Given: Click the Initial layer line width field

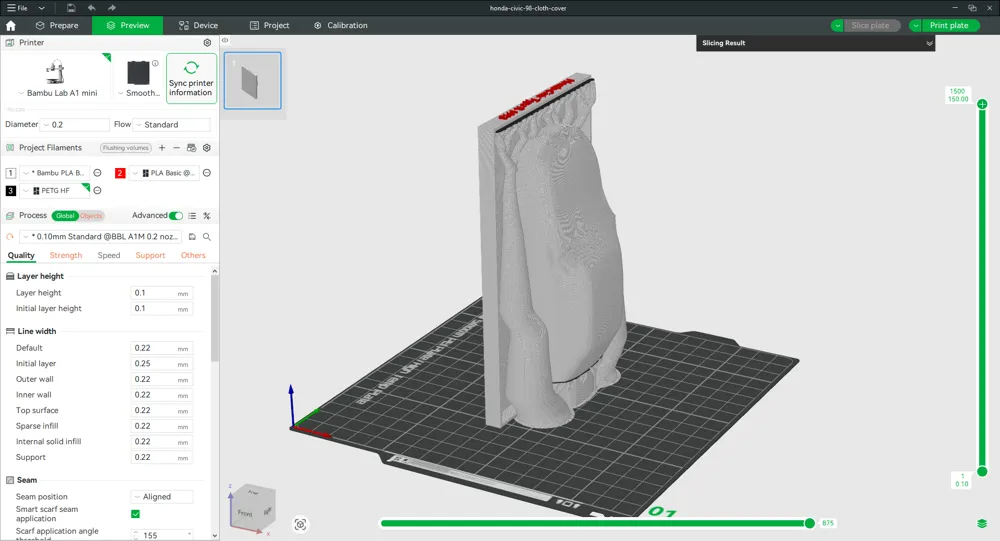Looking at the screenshot, I should point(161,364).
